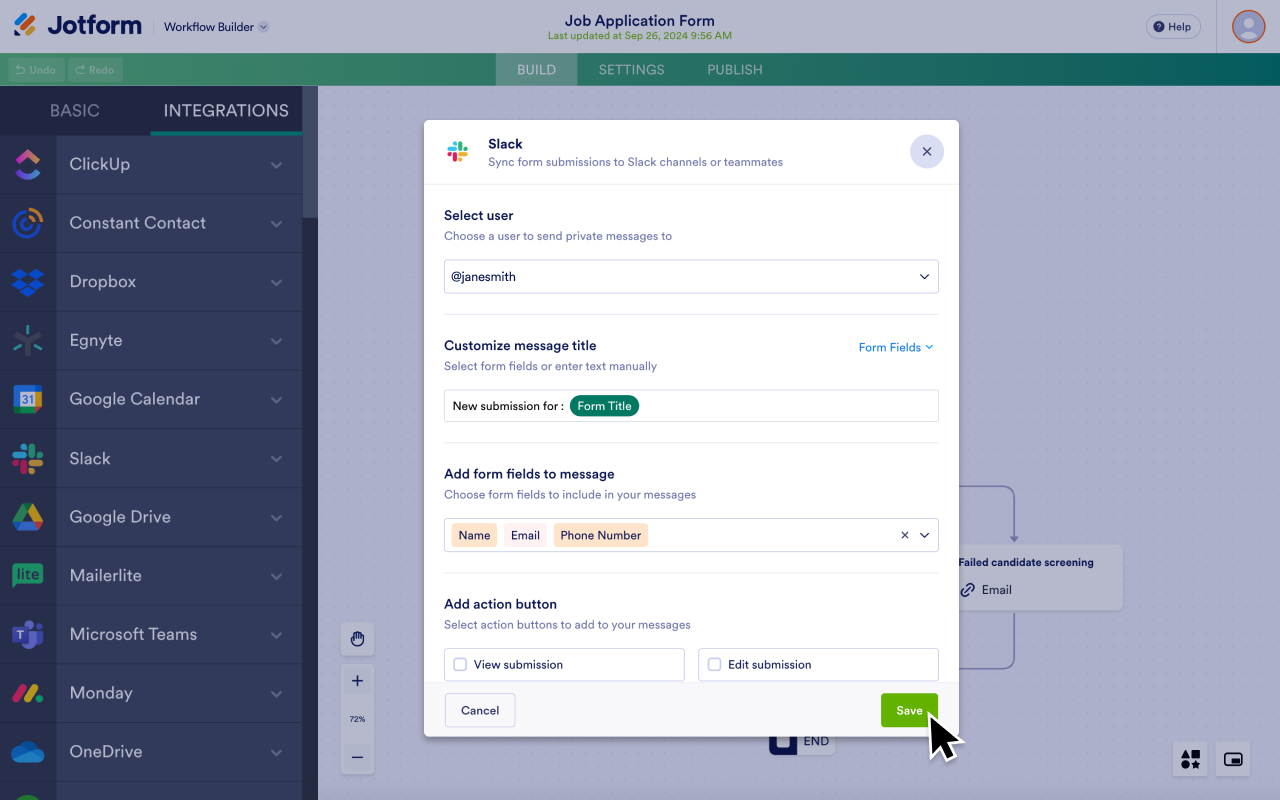
Task: Click the Redo button
Action: click(x=95, y=70)
